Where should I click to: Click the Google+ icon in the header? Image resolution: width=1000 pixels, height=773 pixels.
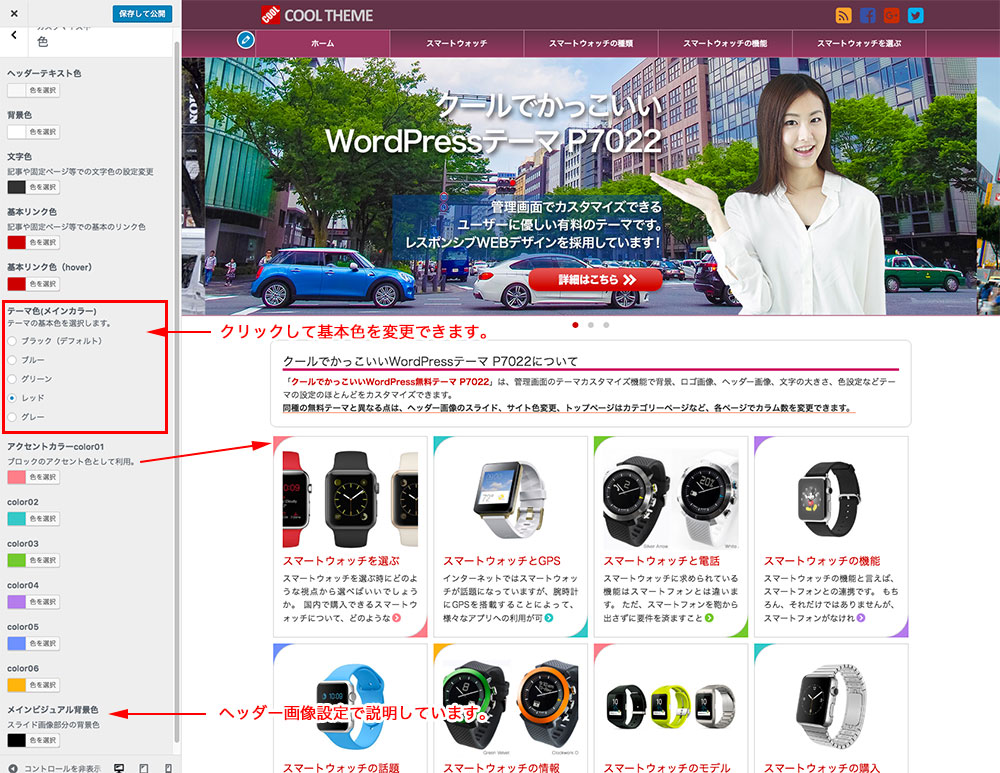point(892,15)
